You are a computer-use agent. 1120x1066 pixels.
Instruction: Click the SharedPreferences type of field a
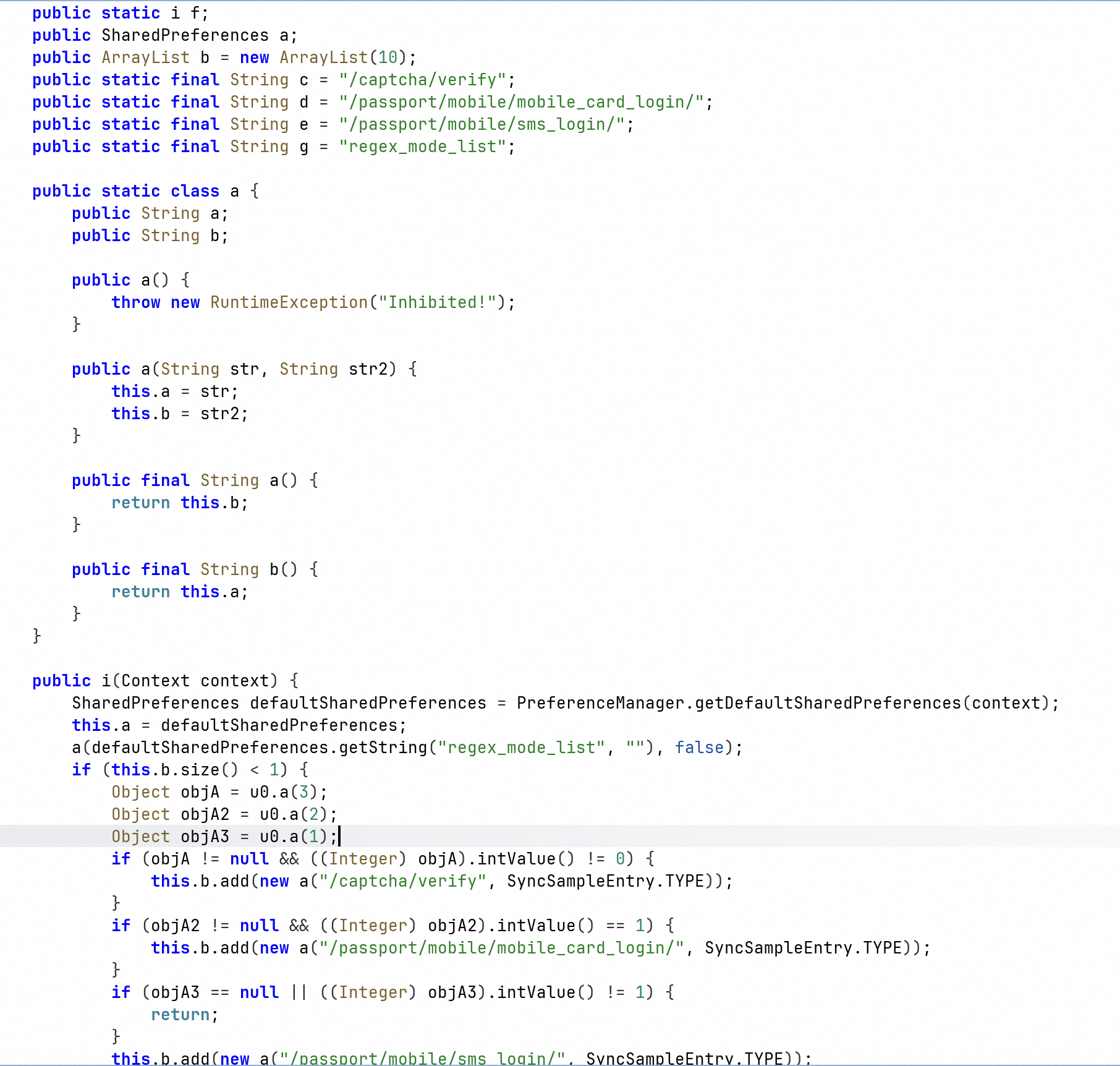(185, 35)
